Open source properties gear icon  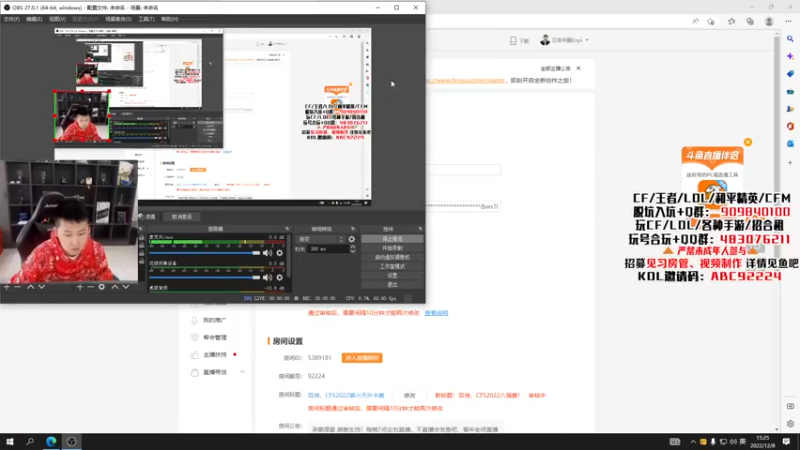pyautogui.click(x=102, y=287)
